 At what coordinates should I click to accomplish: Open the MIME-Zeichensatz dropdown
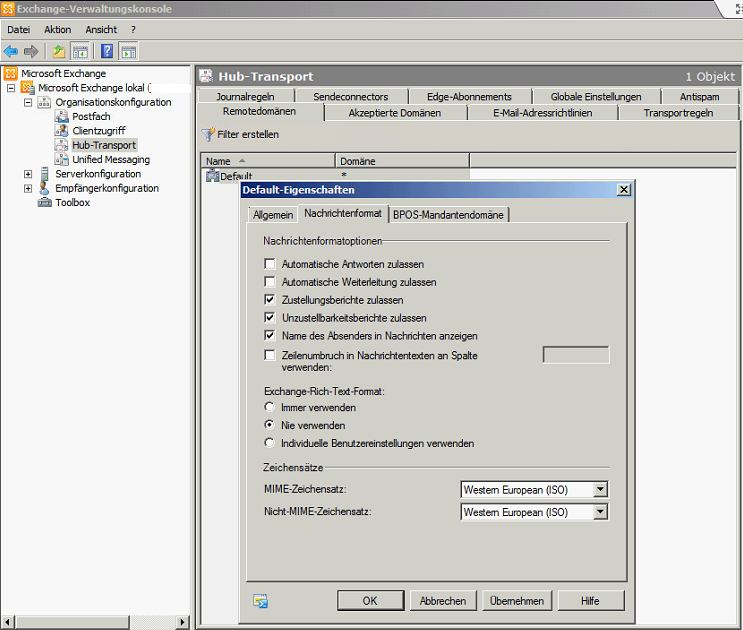coord(600,489)
